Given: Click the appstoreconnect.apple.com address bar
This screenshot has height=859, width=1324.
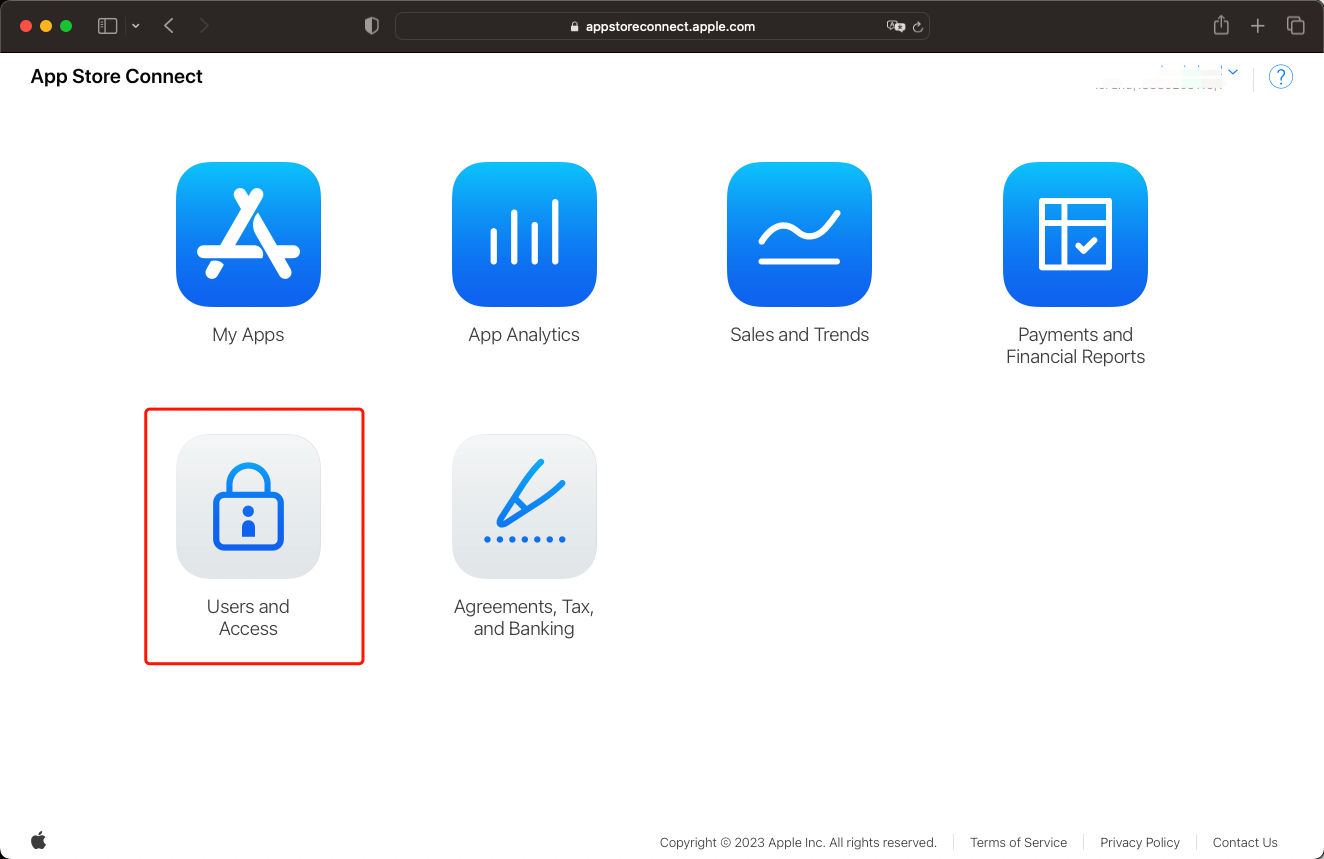Looking at the screenshot, I should click(x=662, y=27).
